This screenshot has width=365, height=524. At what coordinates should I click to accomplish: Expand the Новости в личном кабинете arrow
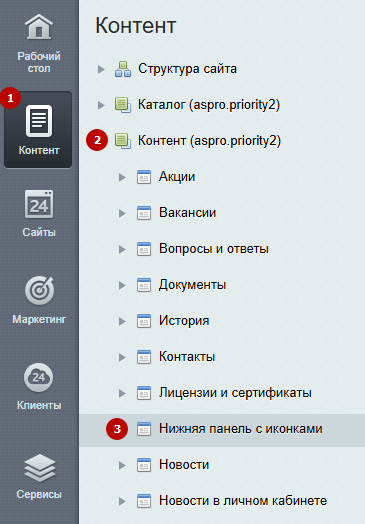[122, 501]
